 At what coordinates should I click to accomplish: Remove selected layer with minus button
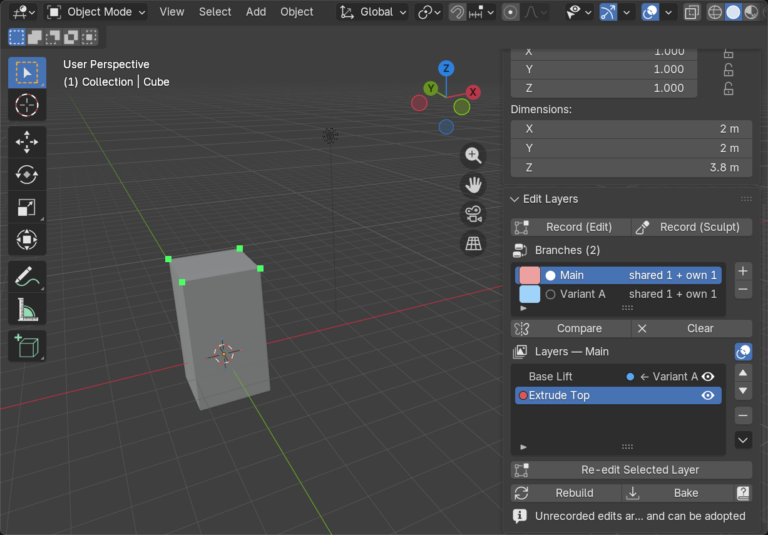(743, 415)
